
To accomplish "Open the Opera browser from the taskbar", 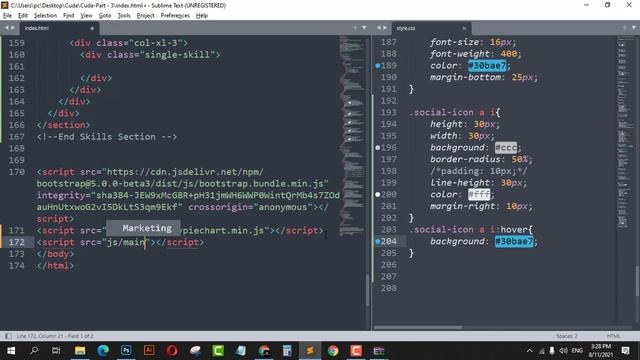I will [172, 351].
